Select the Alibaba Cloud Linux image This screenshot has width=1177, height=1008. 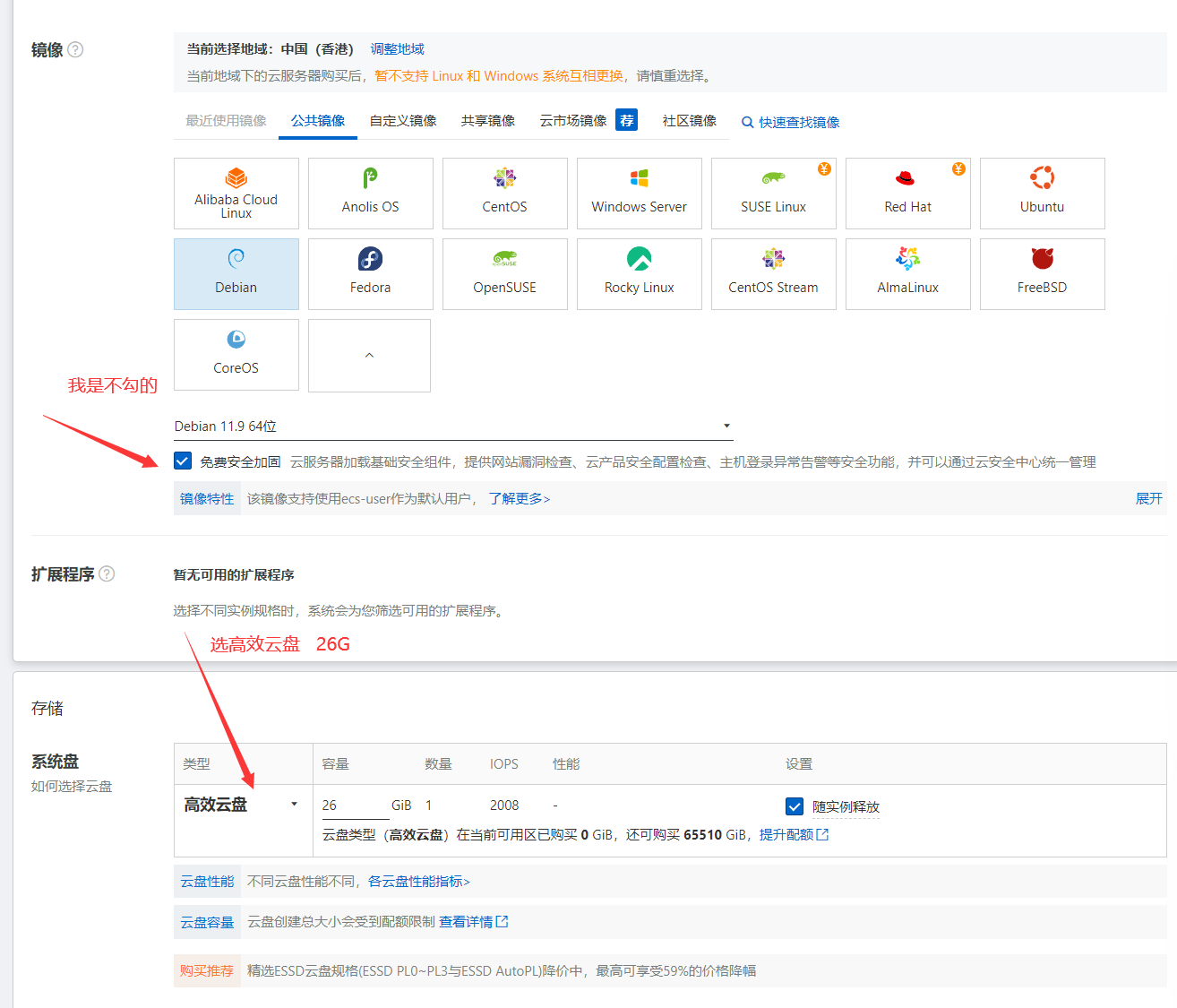(236, 194)
